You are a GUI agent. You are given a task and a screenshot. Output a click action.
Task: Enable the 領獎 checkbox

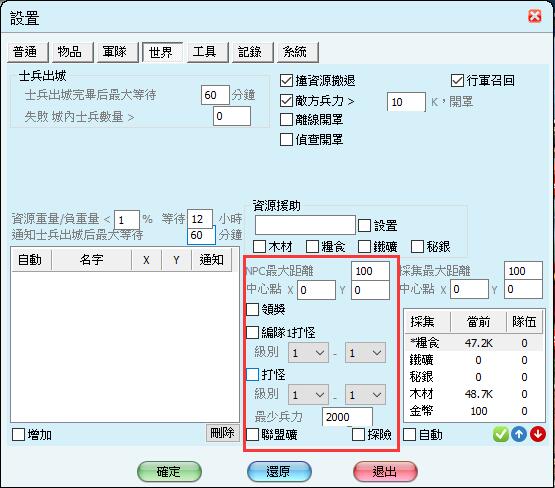click(x=252, y=309)
